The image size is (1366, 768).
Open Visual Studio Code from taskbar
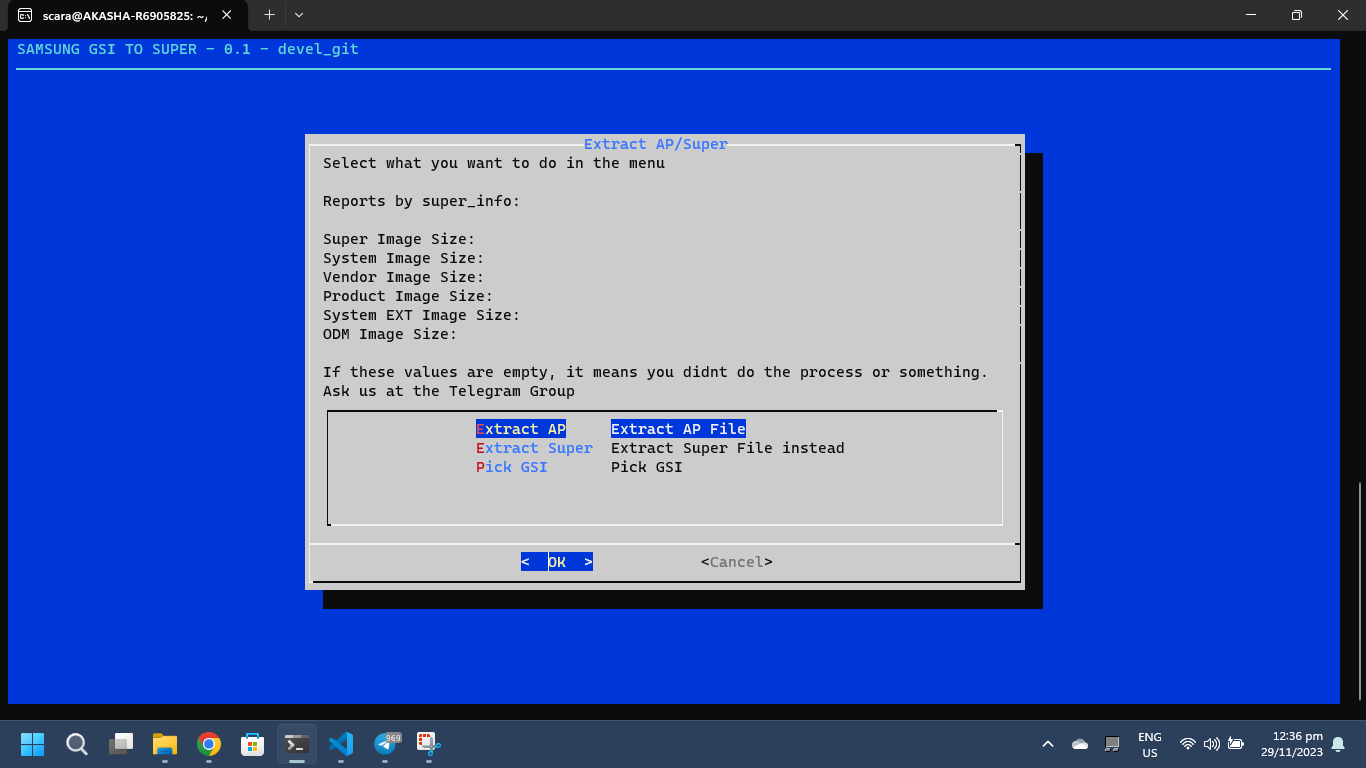click(x=341, y=744)
